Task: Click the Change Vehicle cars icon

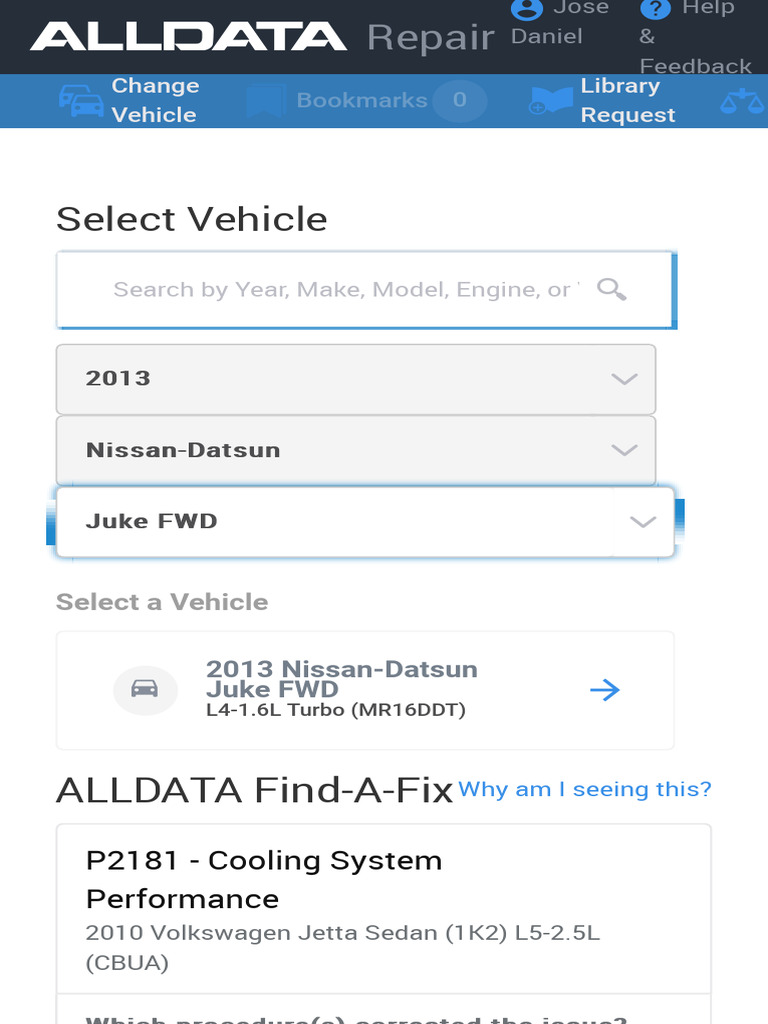Action: pos(81,100)
